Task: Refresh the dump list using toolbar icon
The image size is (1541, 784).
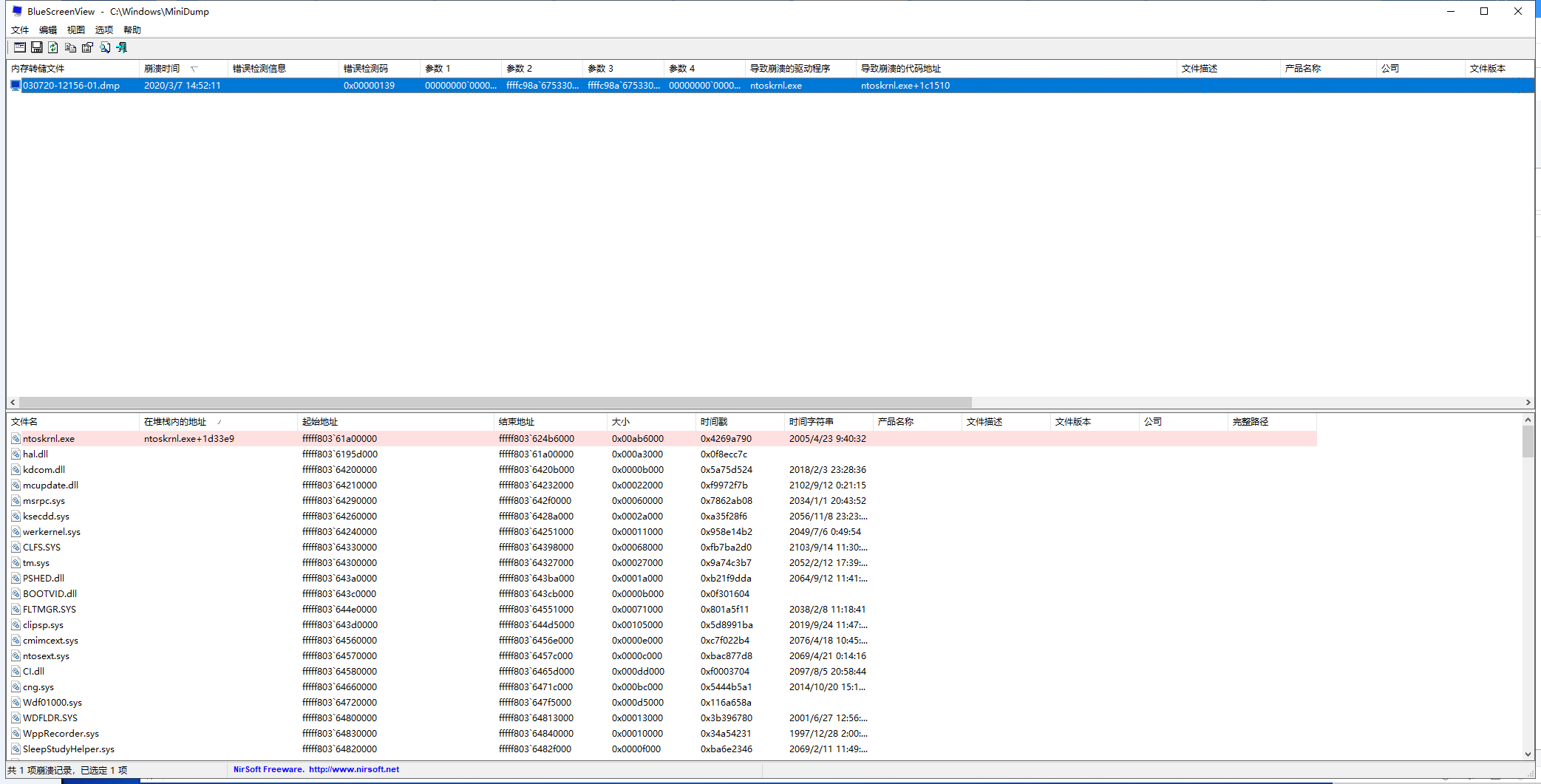Action: tap(53, 47)
